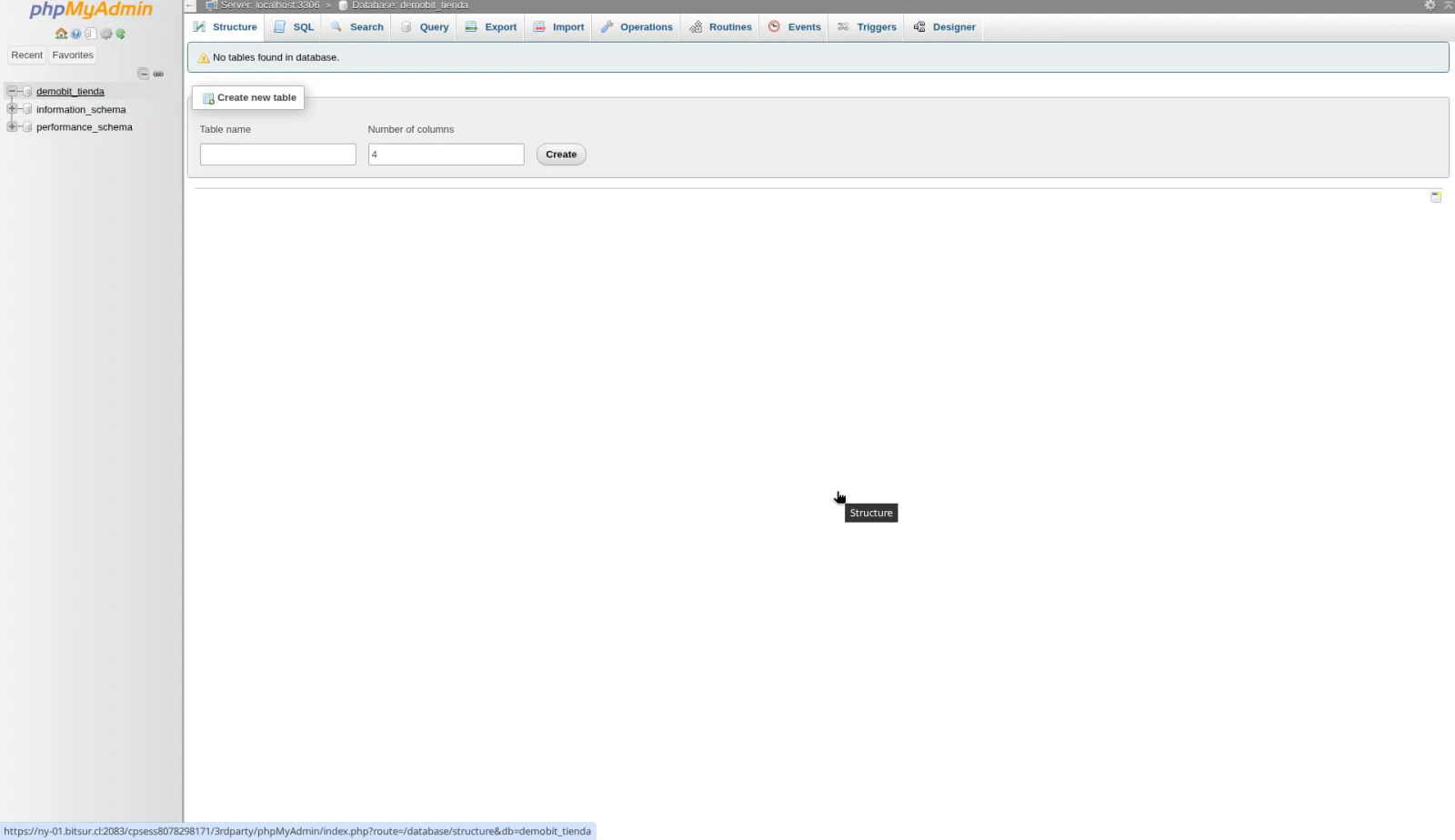Click Server: localhost:3306 breadcrumb
Screen dimensions: 1455x840
[x=269, y=5]
